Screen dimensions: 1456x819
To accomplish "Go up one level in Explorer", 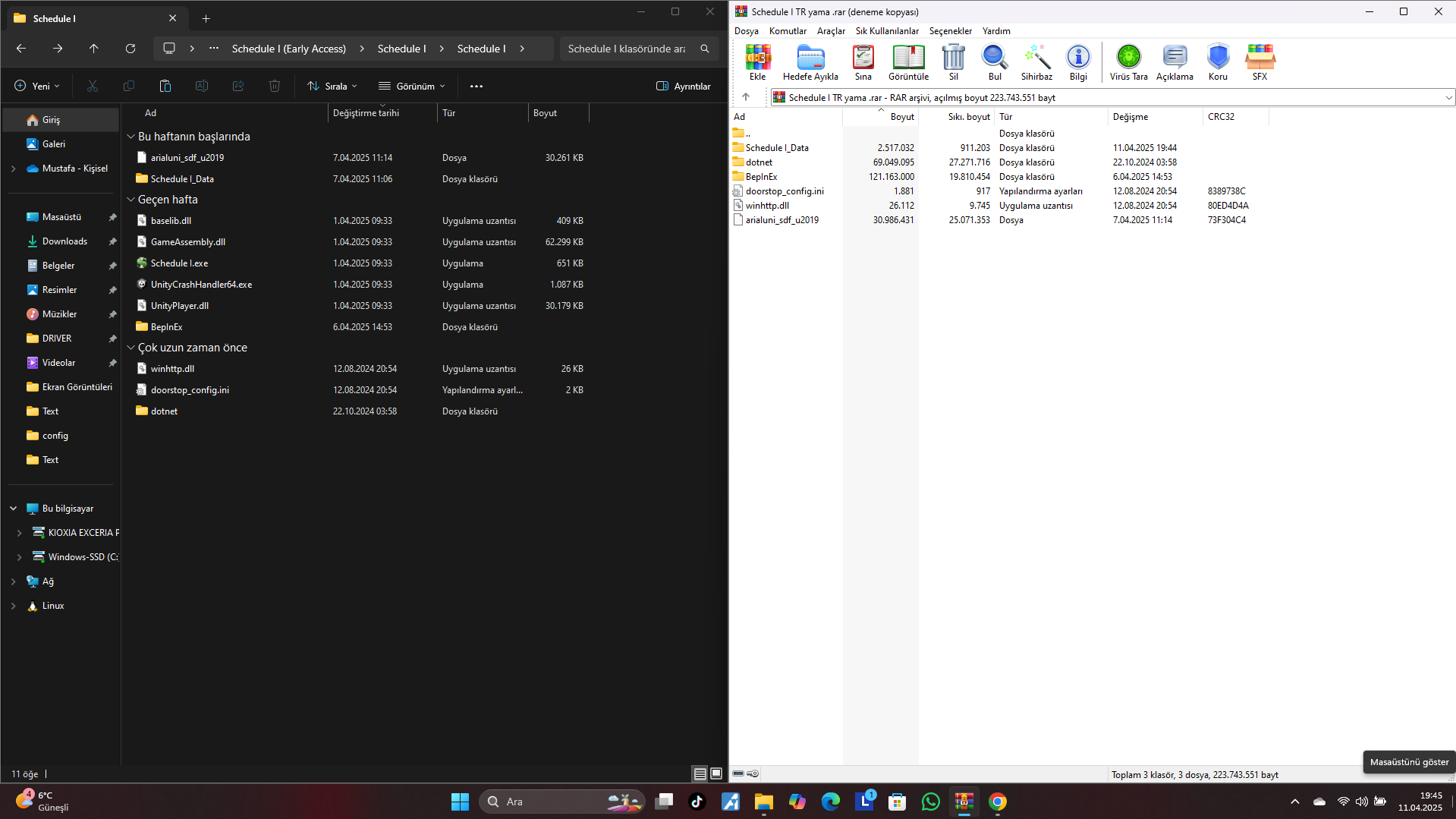I will pos(94,49).
